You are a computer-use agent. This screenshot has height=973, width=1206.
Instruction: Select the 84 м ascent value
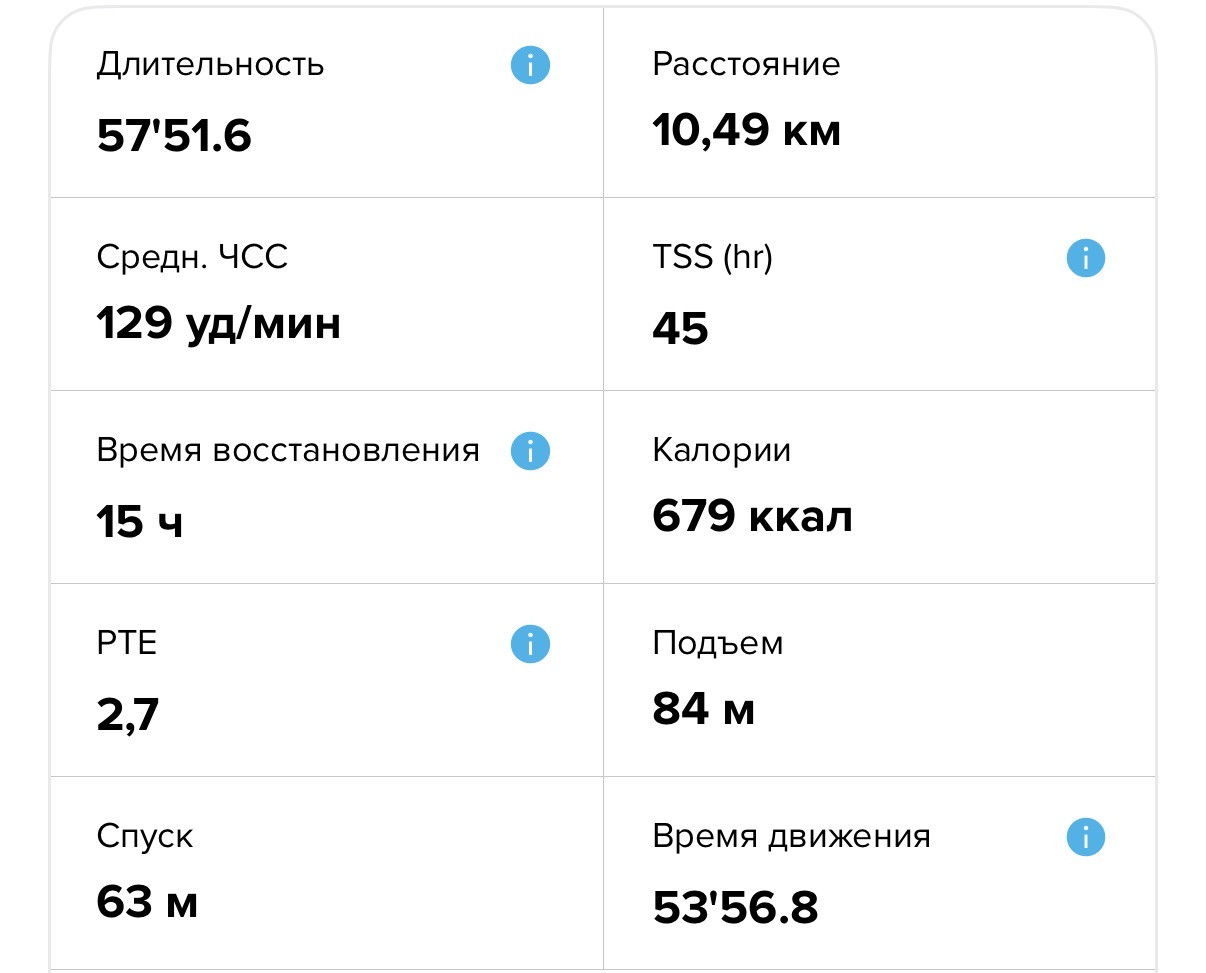[704, 710]
